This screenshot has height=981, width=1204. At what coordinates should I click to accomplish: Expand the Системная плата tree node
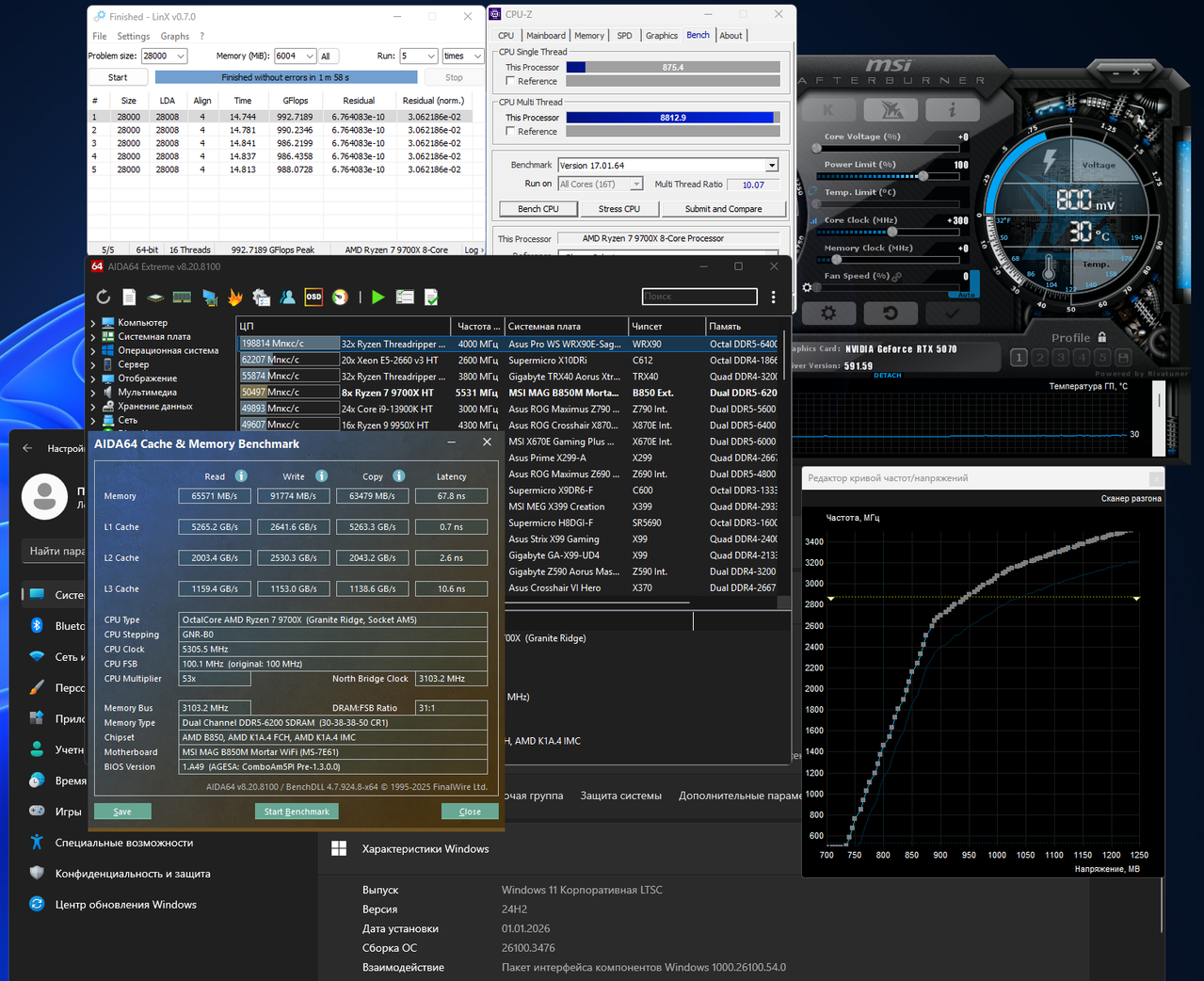[x=93, y=337]
